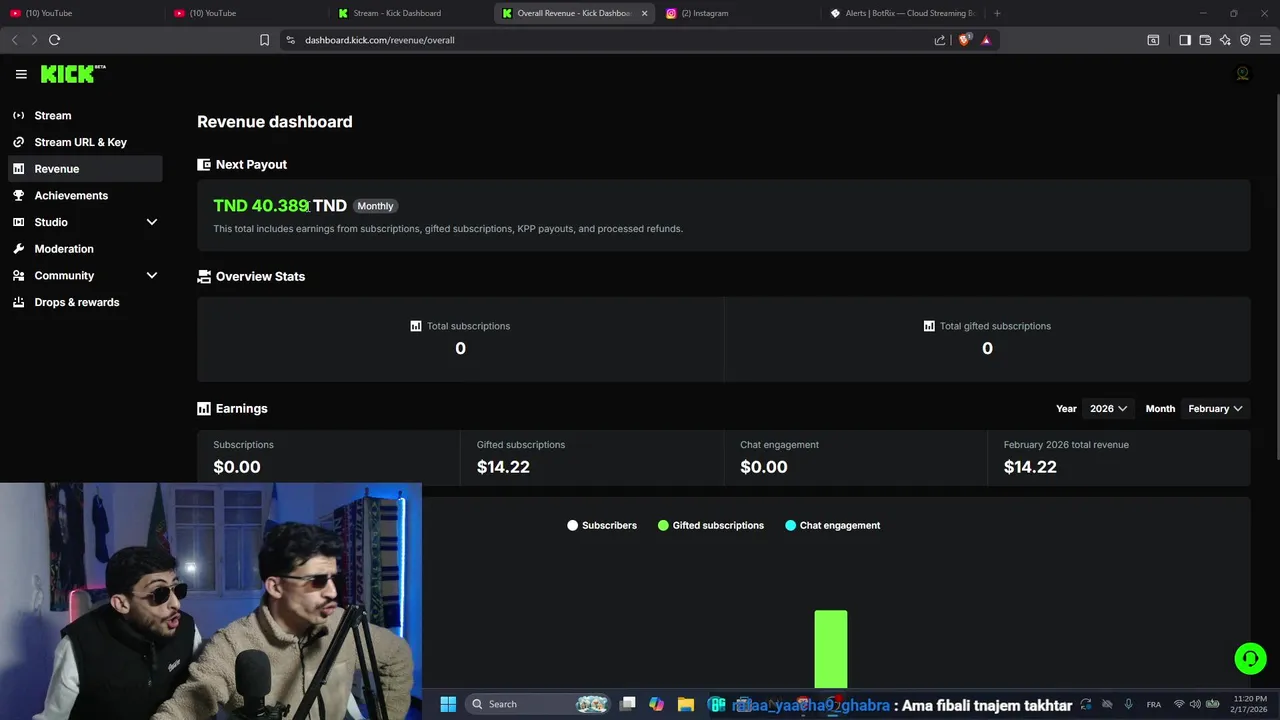Click February 2026 total revenue value
This screenshot has height=720, width=1280.
point(1030,467)
